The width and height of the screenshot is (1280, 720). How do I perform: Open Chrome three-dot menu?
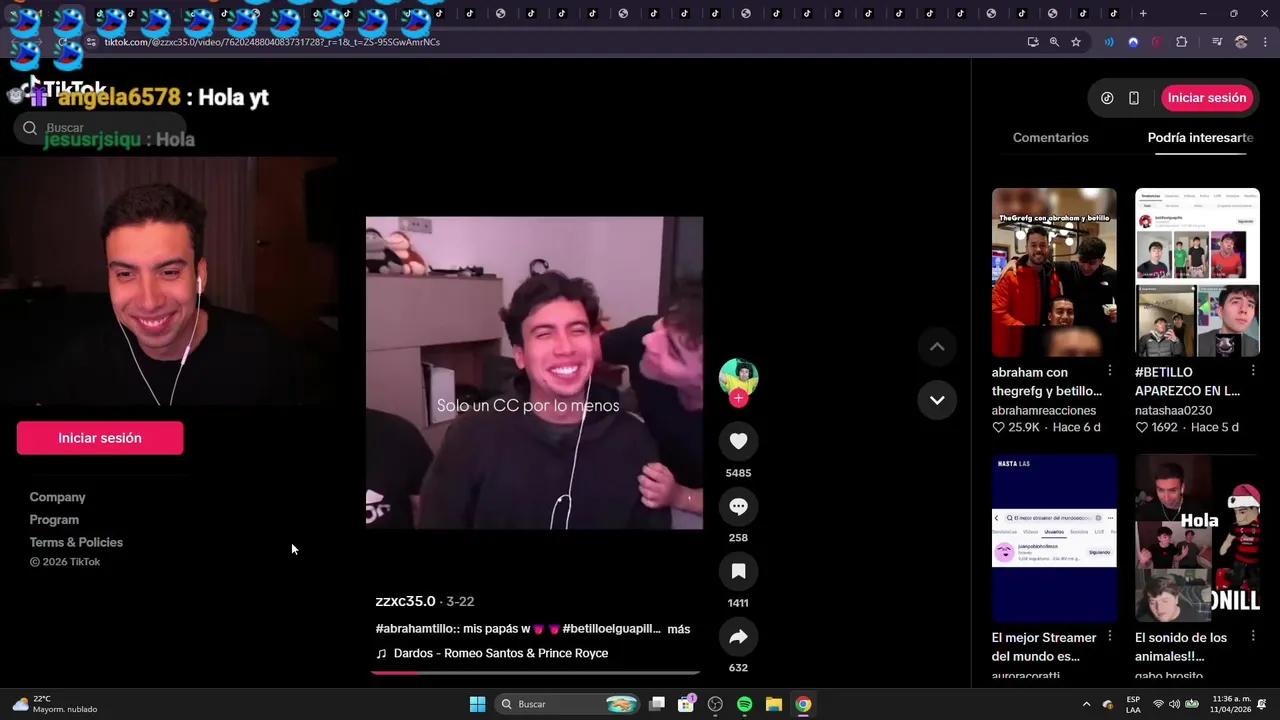(x=1265, y=42)
